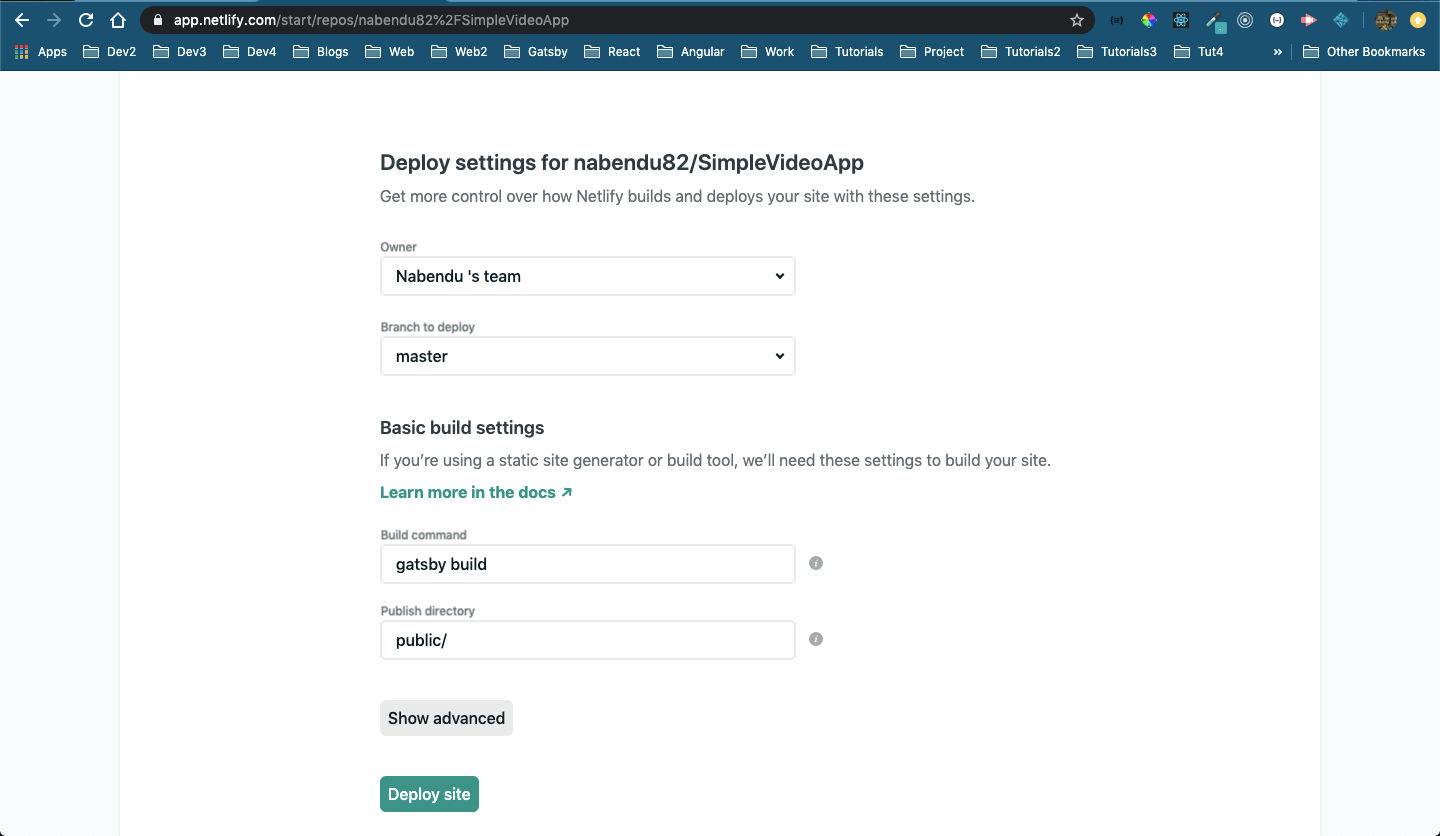Screen dimensions: 1440x836
Task: Click the Publish directory input field
Action: [x=588, y=640]
